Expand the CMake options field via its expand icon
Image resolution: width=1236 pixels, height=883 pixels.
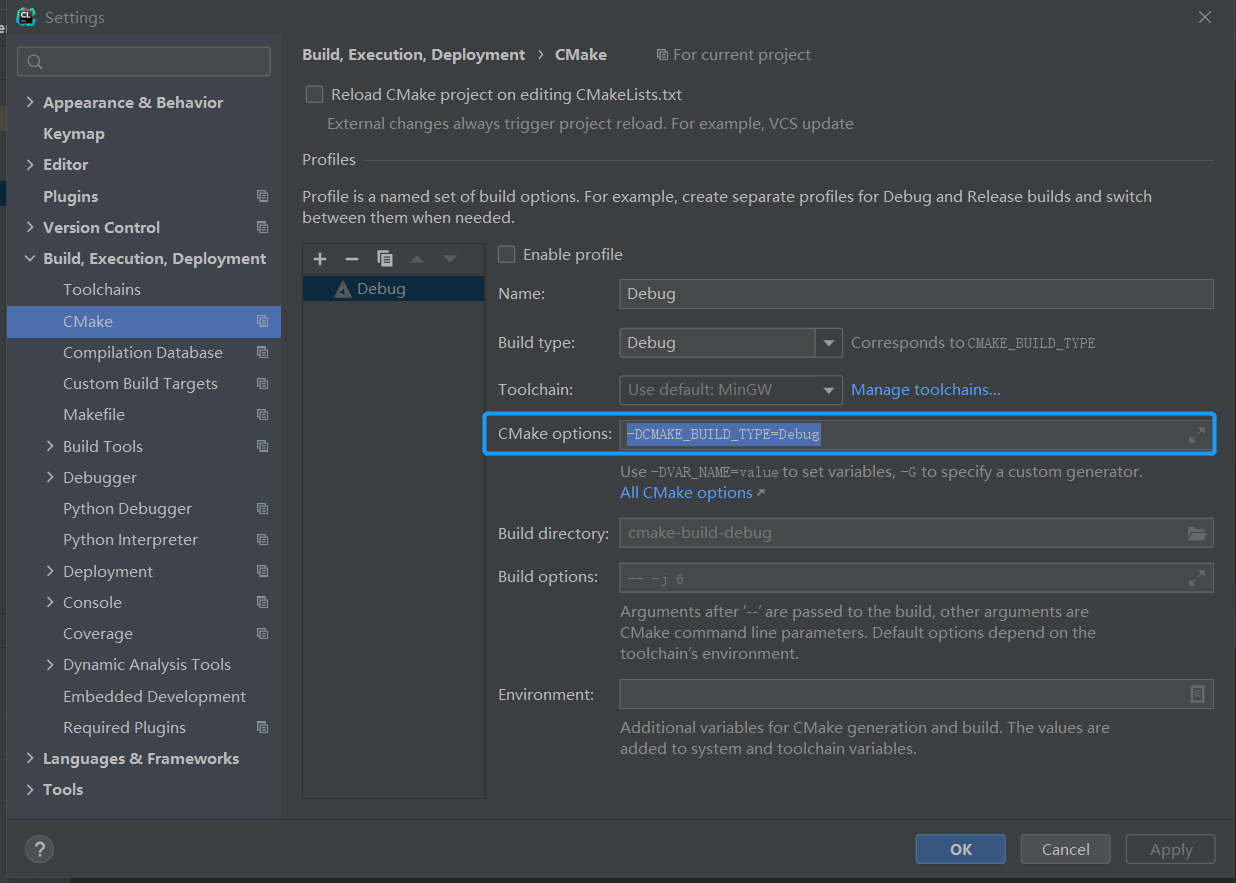1196,434
